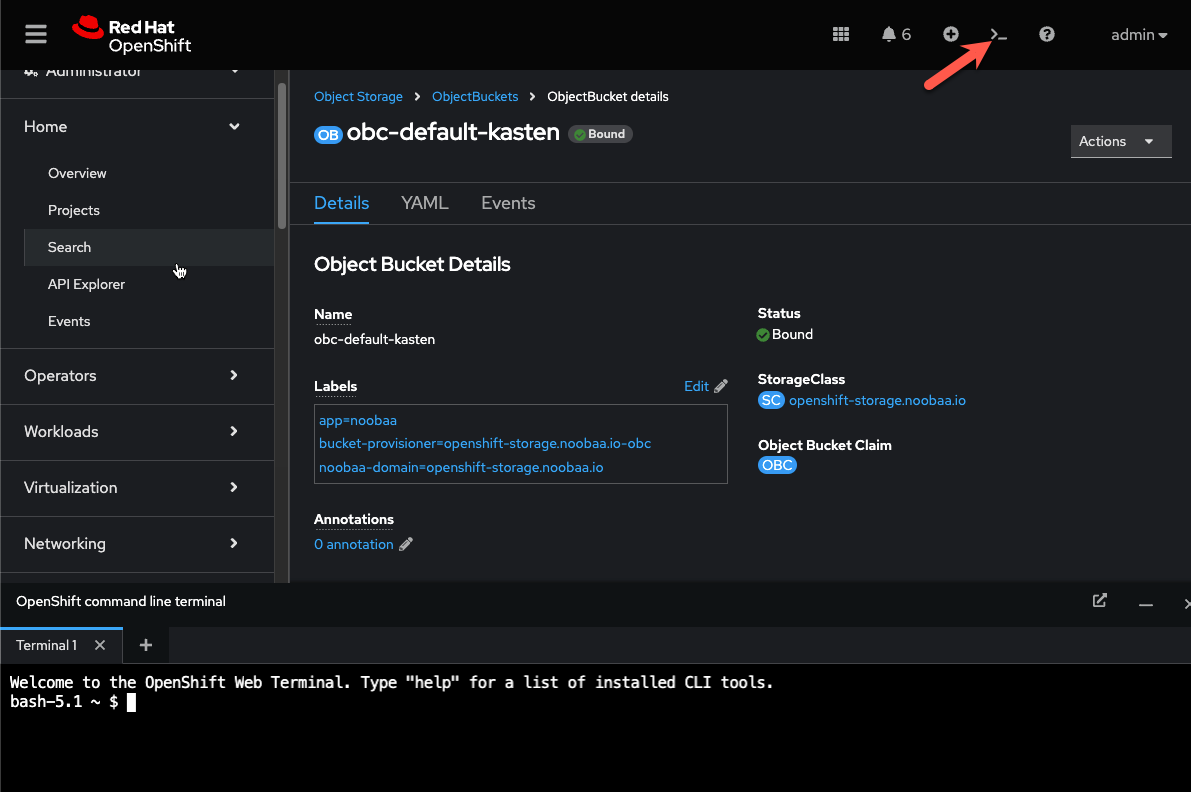Screen dimensions: 1191x792
Task: Open the web terminal command line icon
Action: click(998, 34)
